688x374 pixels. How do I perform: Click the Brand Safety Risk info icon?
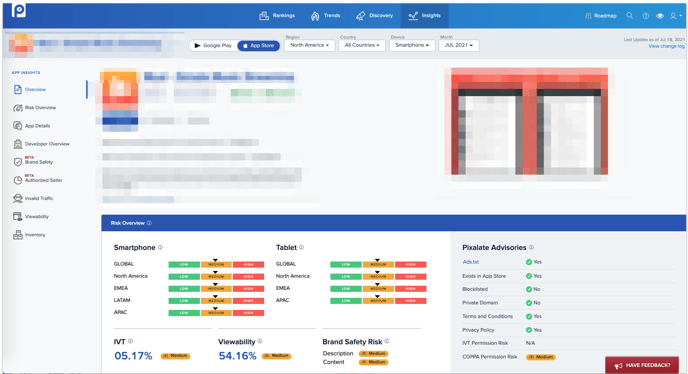point(387,341)
